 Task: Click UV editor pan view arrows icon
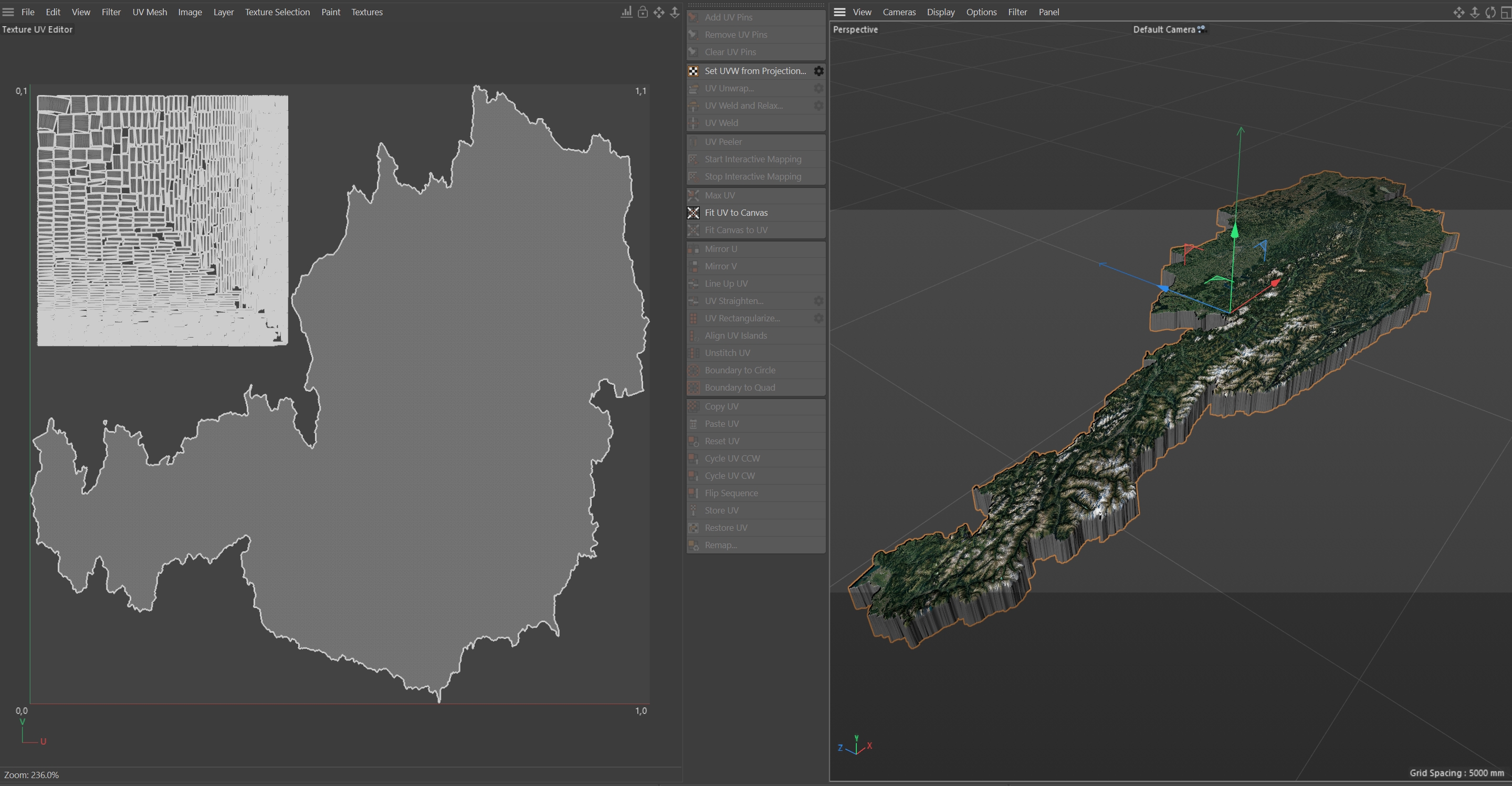click(x=658, y=12)
